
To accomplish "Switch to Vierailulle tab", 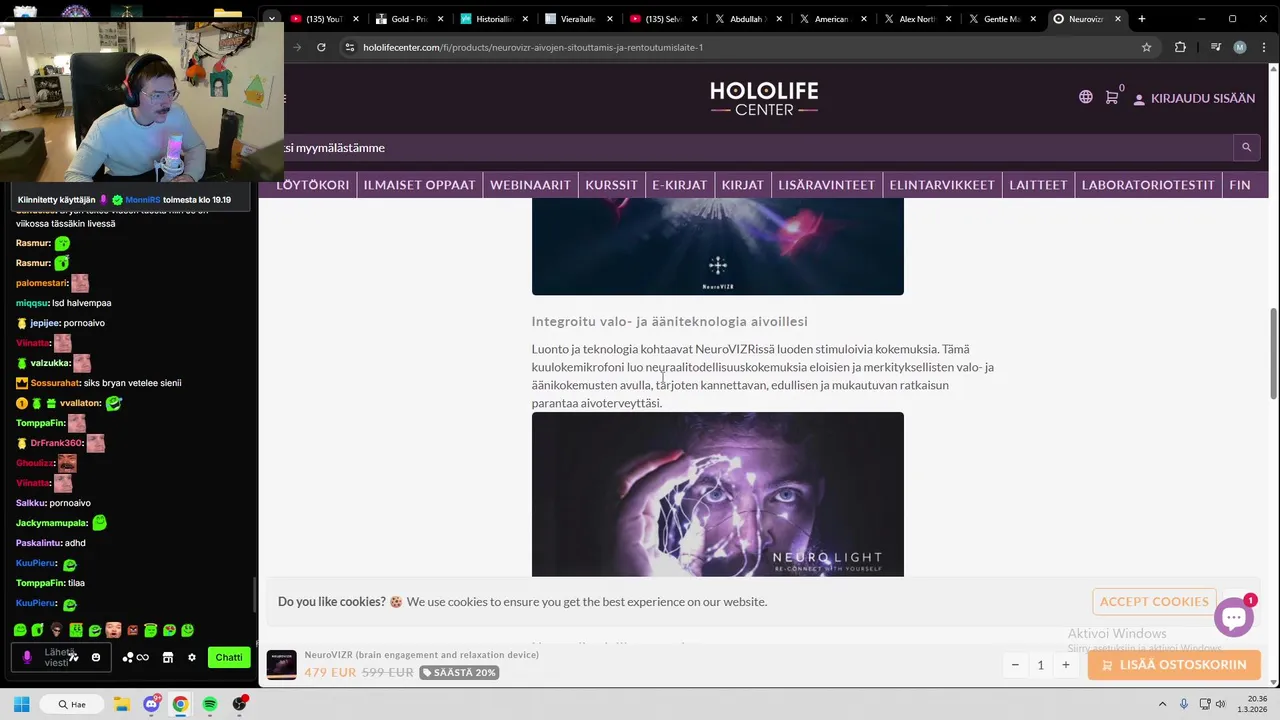I will click(578, 19).
